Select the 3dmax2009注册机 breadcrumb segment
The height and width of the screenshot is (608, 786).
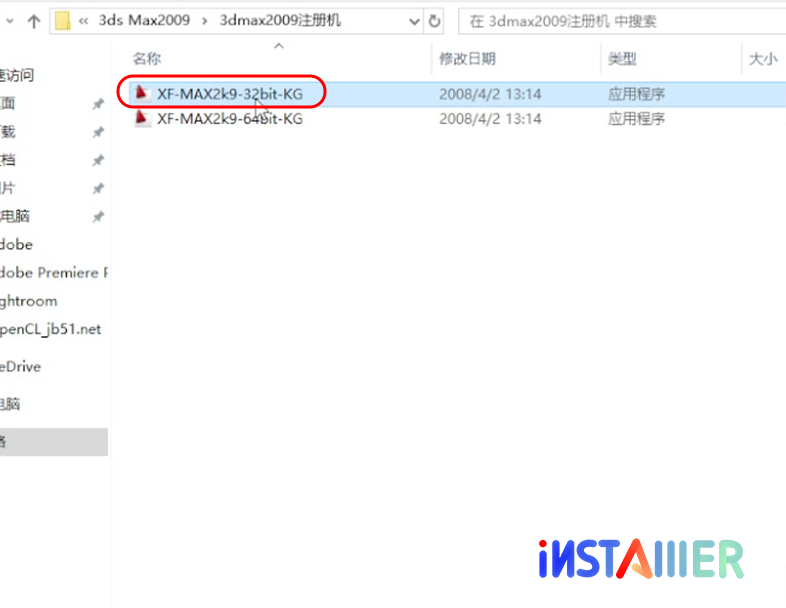[x=280, y=20]
